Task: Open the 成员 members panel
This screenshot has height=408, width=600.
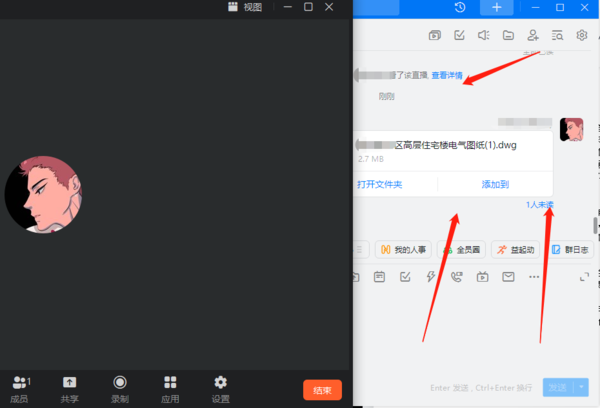Action: [x=21, y=388]
